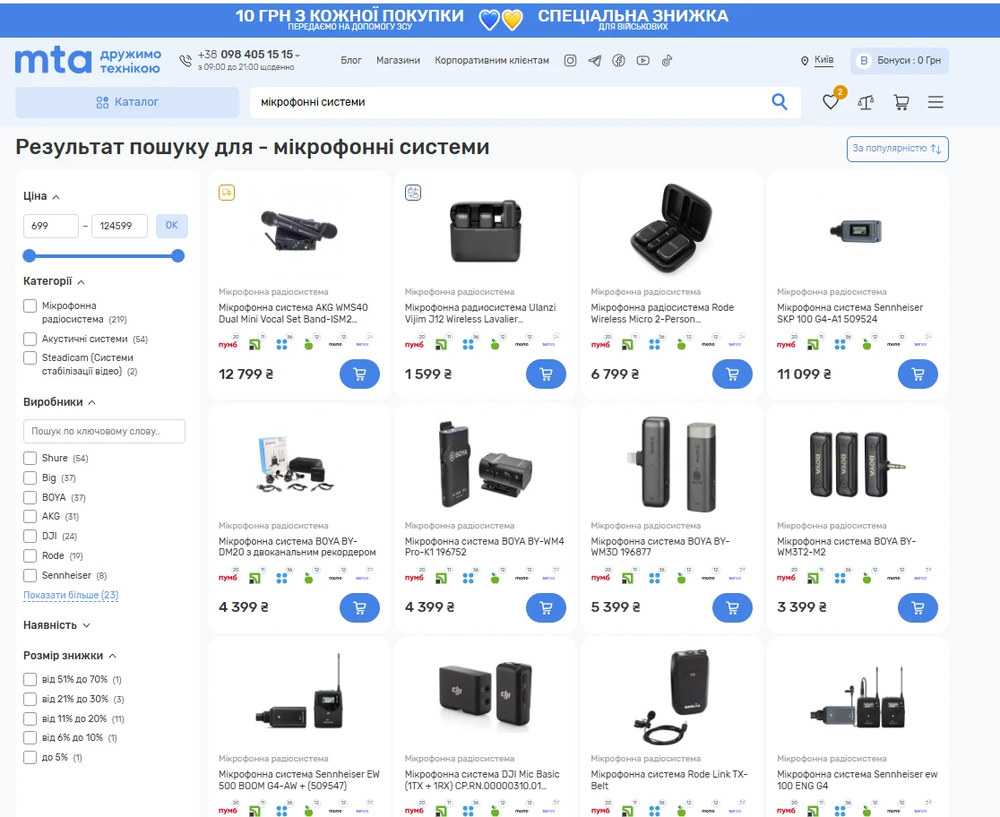
Task: Add Rode Wireless Micro to cart
Action: click(x=732, y=374)
